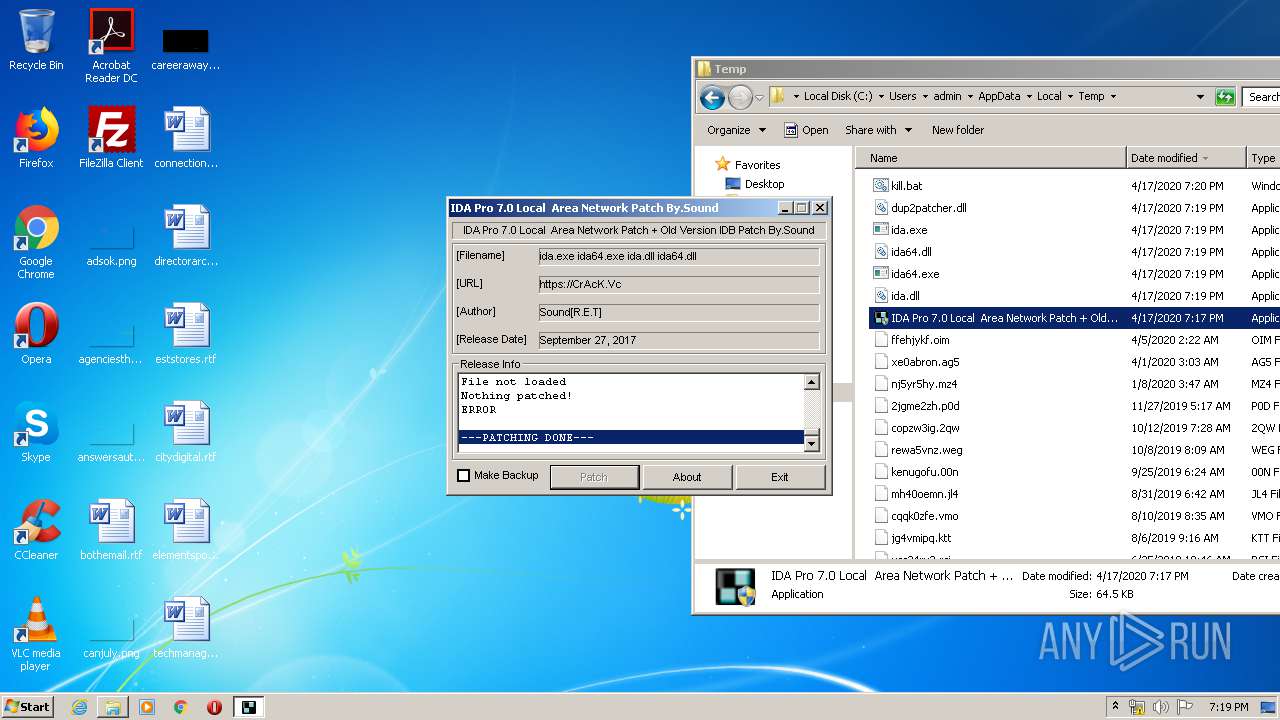Launch Google Chrome desktop shortcut

[x=36, y=242]
